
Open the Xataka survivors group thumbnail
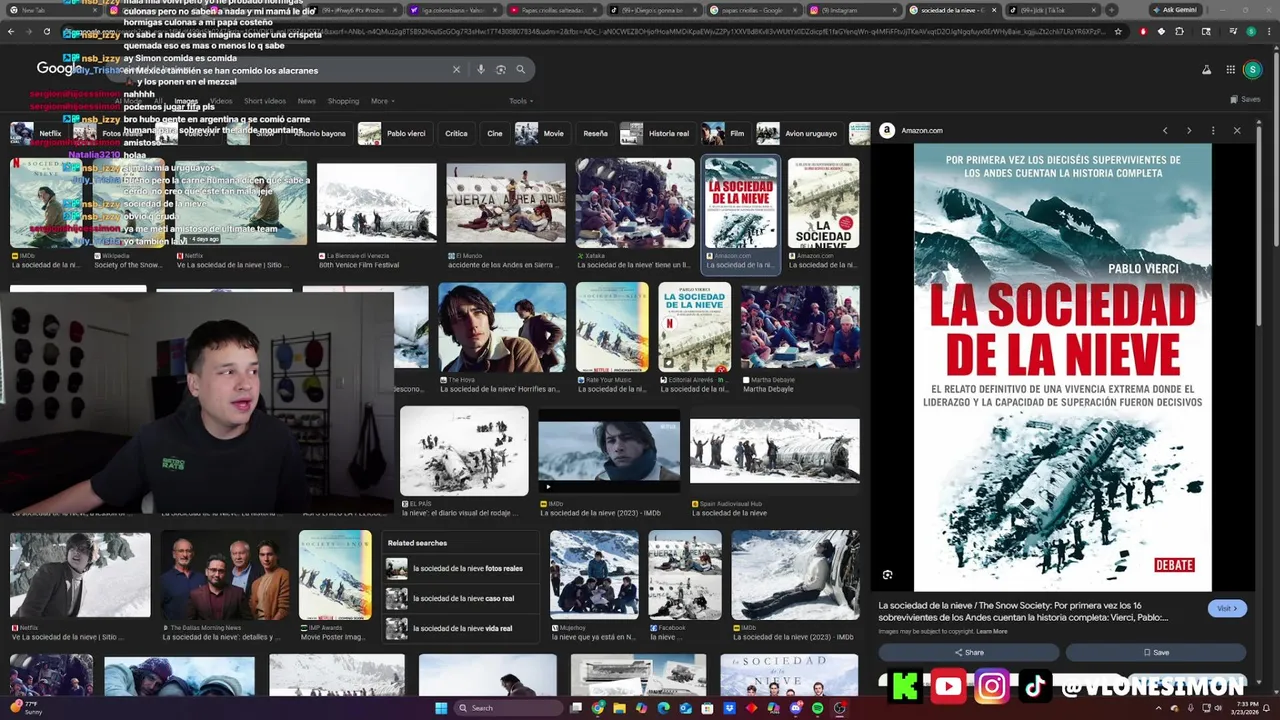pyautogui.click(x=634, y=202)
